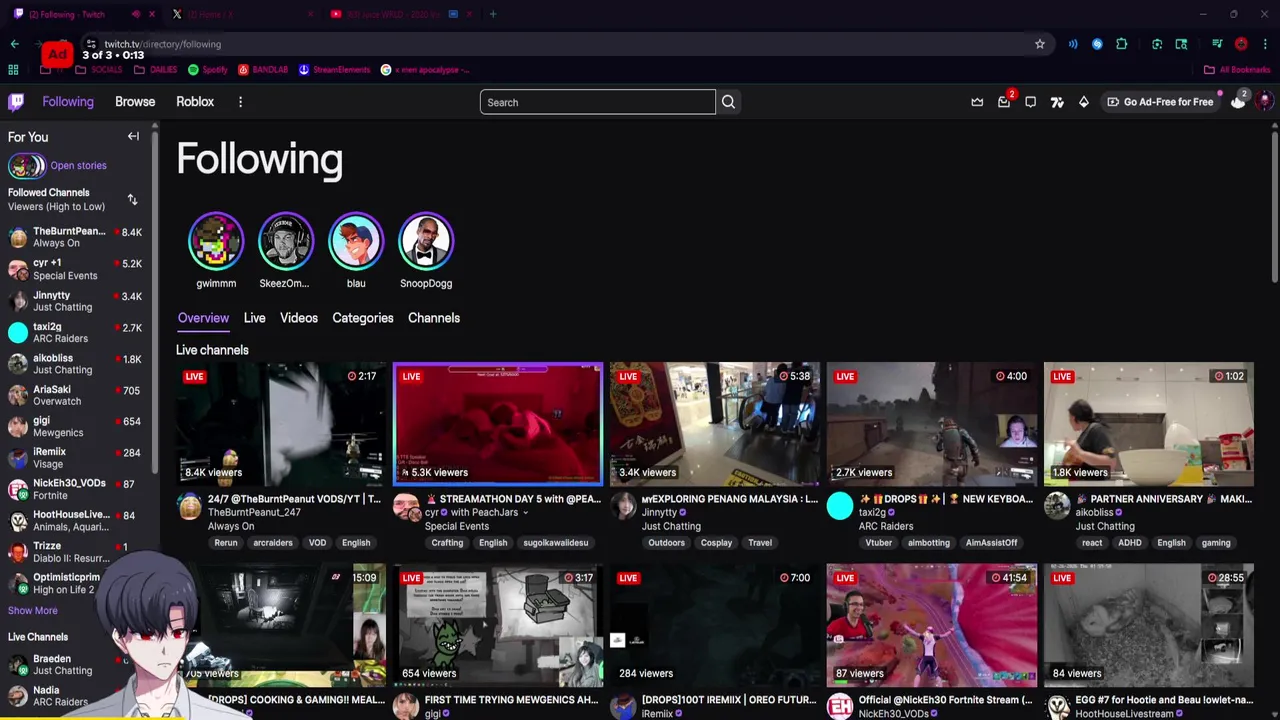
Task: Open DAILIES bookmarks folder
Action: click(155, 70)
